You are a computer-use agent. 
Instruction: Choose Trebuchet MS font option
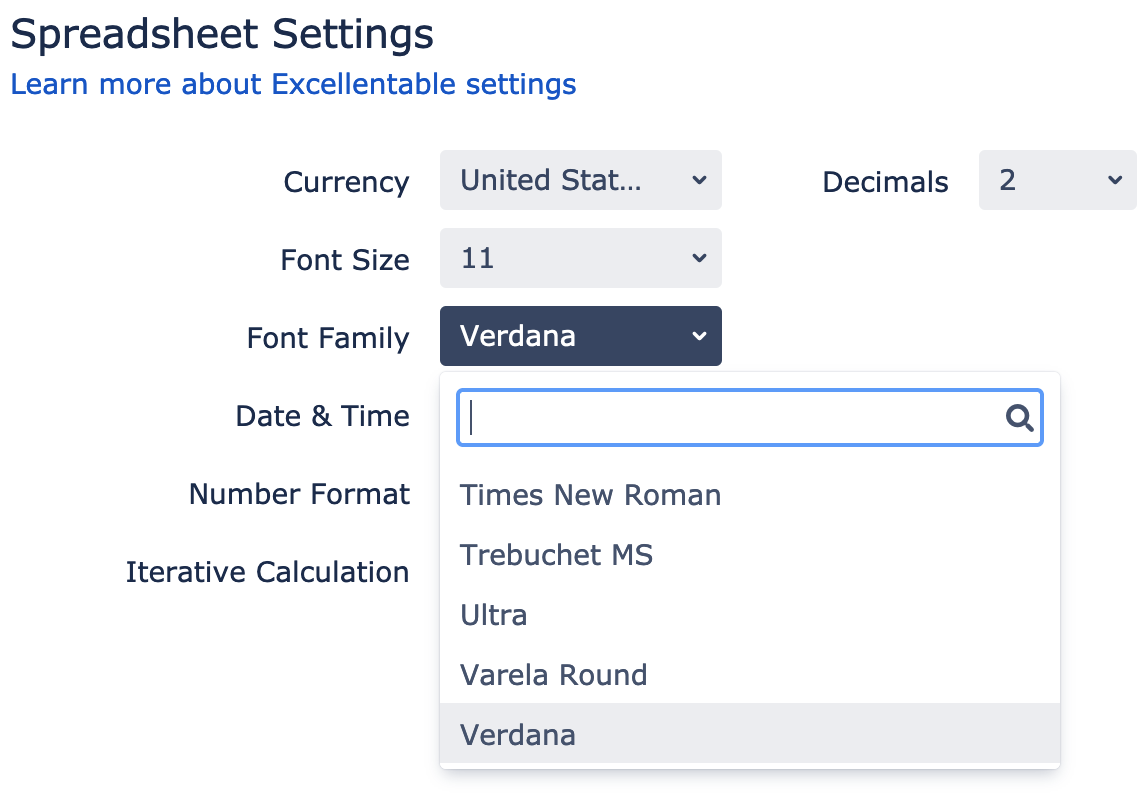[x=750, y=555]
